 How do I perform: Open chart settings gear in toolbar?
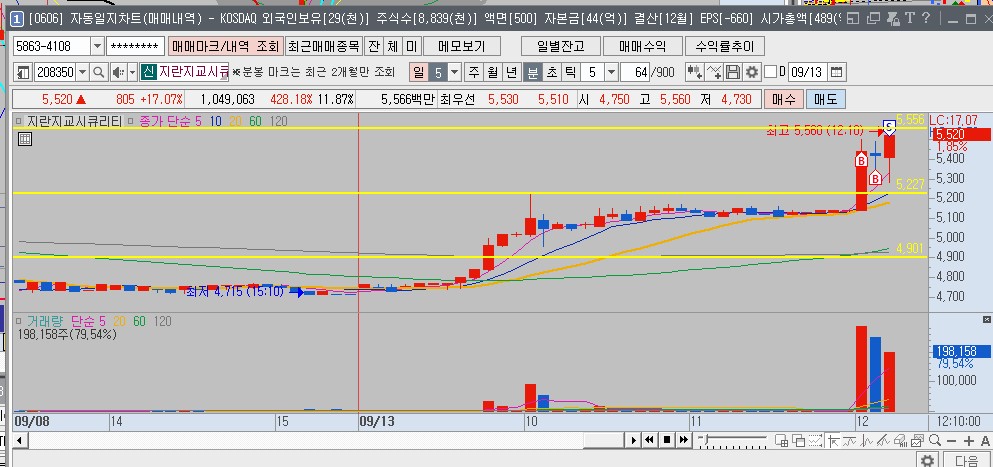pyautogui.click(x=752, y=72)
